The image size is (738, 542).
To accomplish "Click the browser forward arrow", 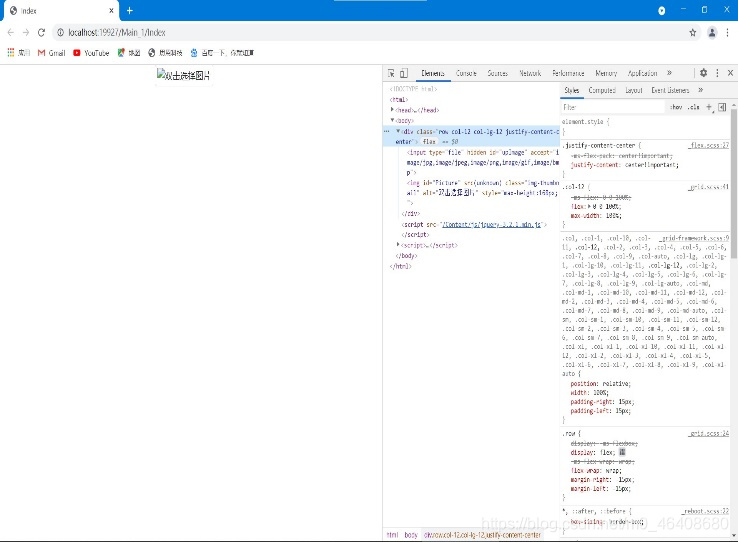I will point(26,32).
